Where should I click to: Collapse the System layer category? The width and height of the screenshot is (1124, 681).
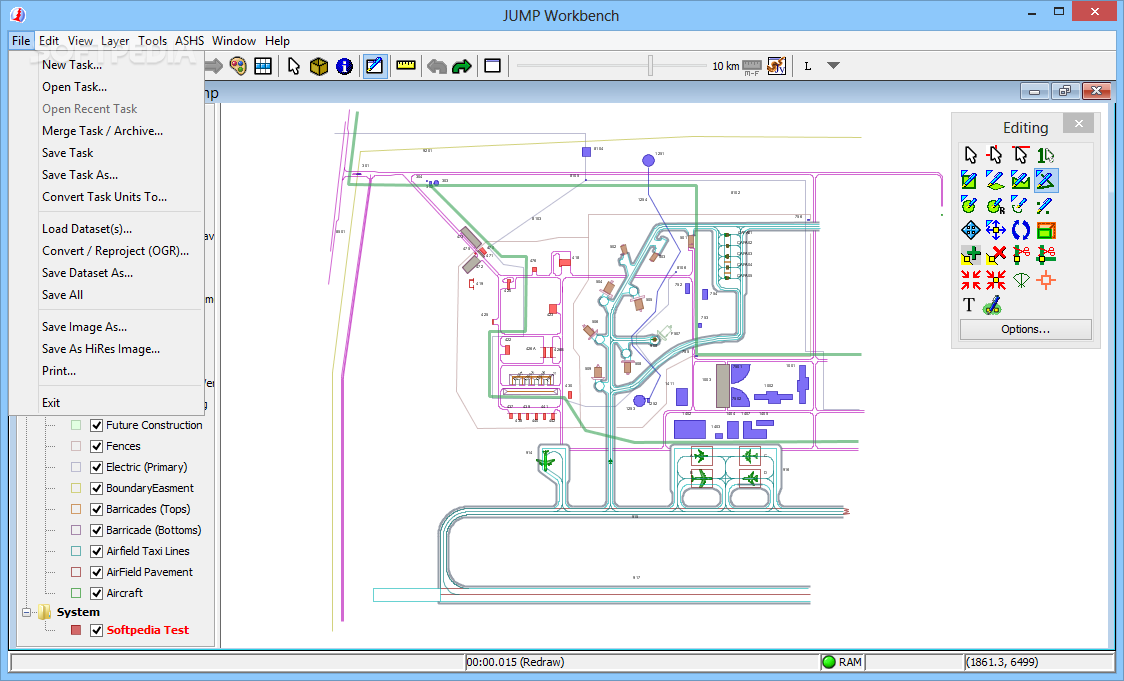[x=27, y=612]
